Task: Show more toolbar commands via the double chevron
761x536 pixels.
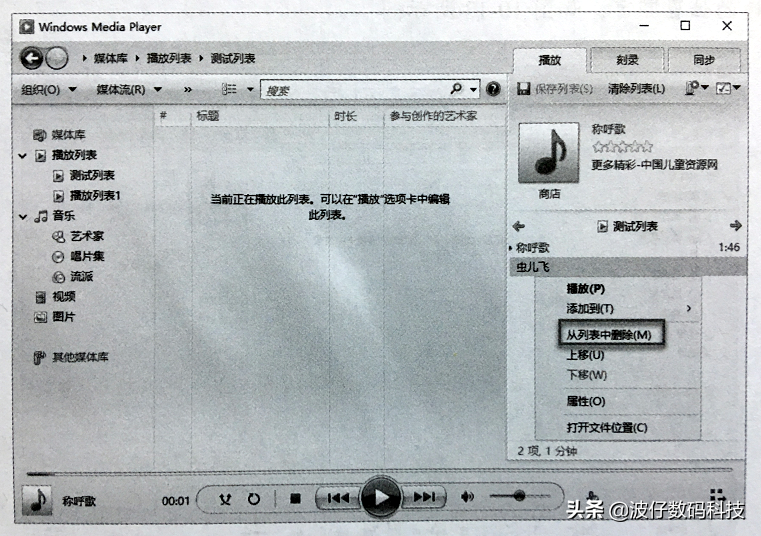Action: [188, 89]
